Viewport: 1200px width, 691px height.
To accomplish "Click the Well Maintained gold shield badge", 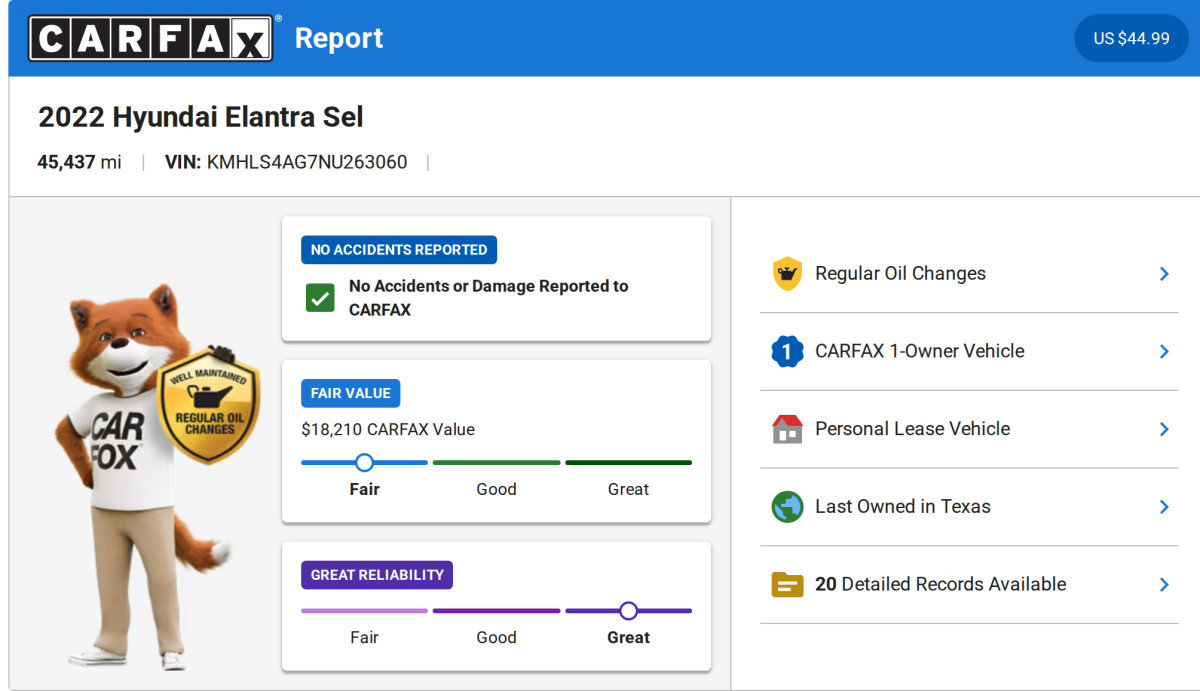I will click(x=209, y=406).
